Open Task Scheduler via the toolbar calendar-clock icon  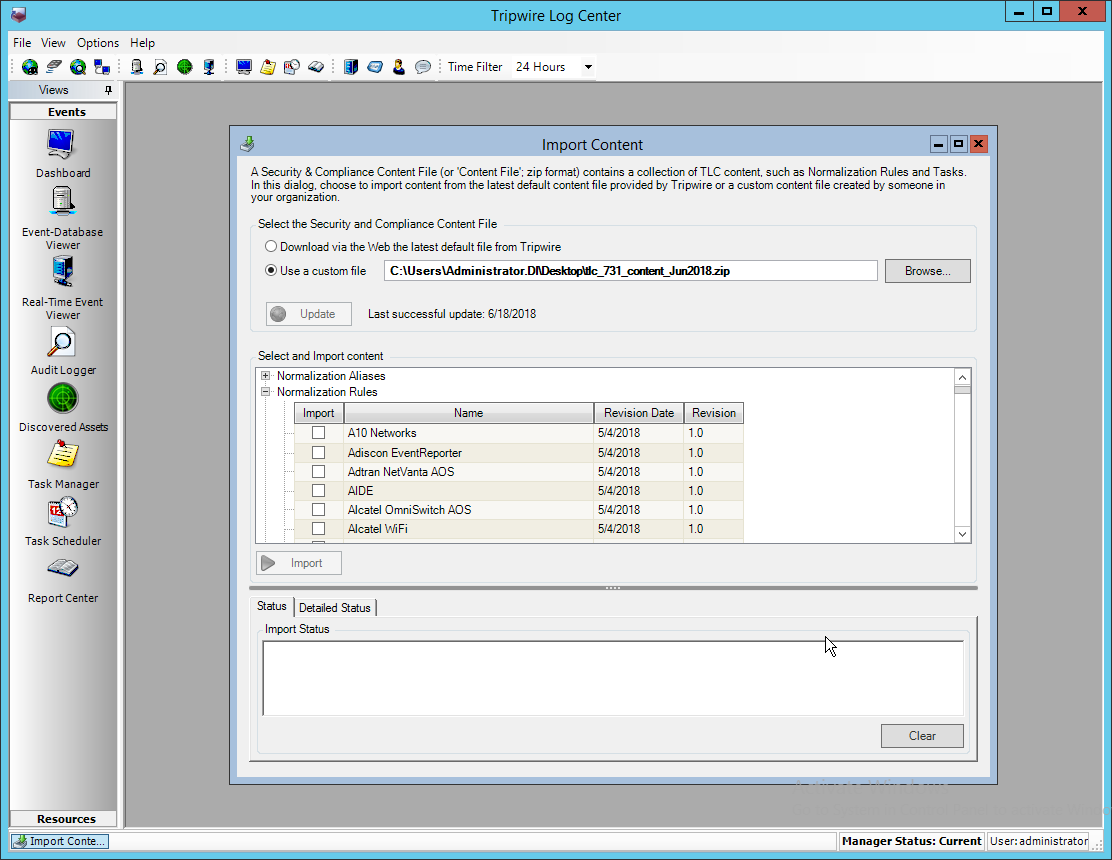point(291,67)
